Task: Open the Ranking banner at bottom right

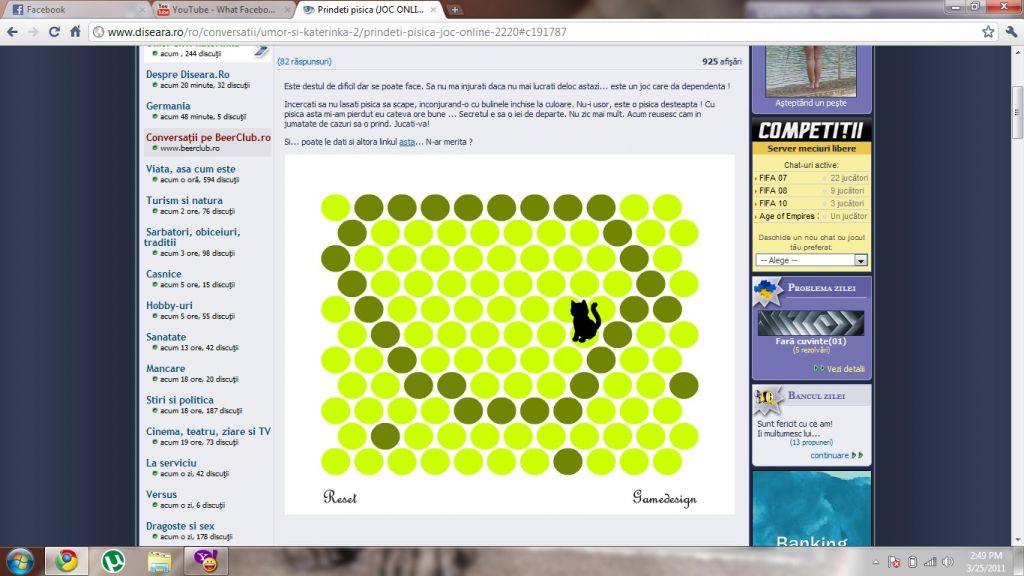Action: 812,509
